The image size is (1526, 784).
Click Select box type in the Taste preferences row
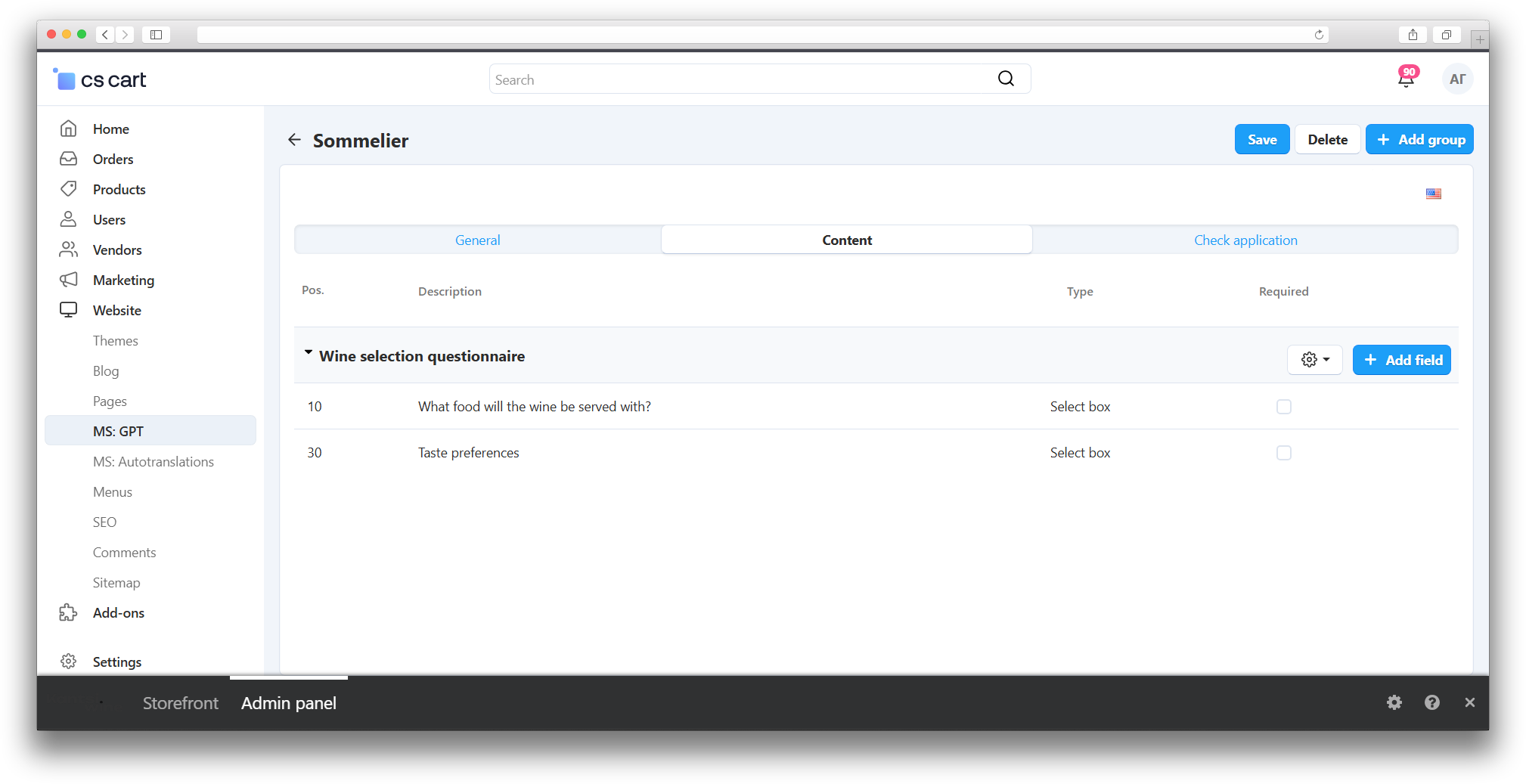coord(1080,453)
